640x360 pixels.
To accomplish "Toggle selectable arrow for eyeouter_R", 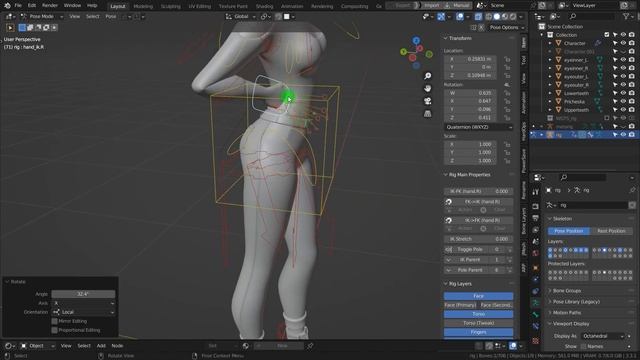I will click(x=615, y=85).
